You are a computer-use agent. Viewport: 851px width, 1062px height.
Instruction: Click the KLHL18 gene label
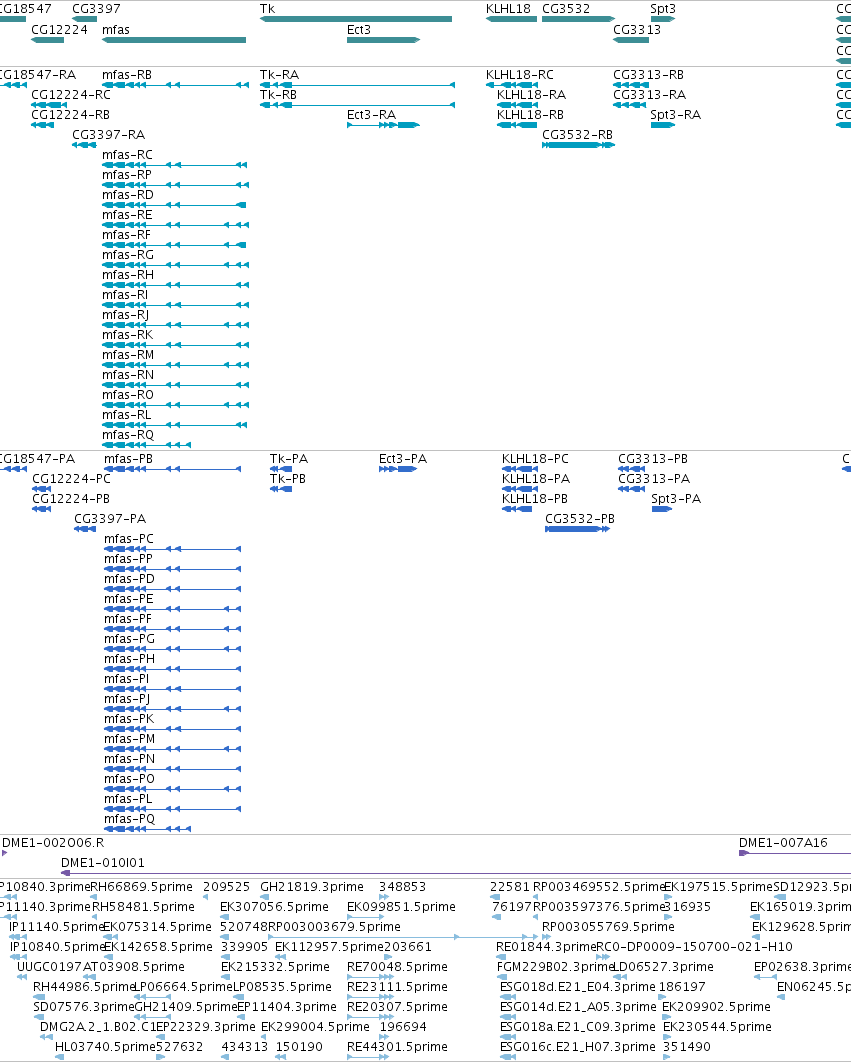tap(508, 9)
